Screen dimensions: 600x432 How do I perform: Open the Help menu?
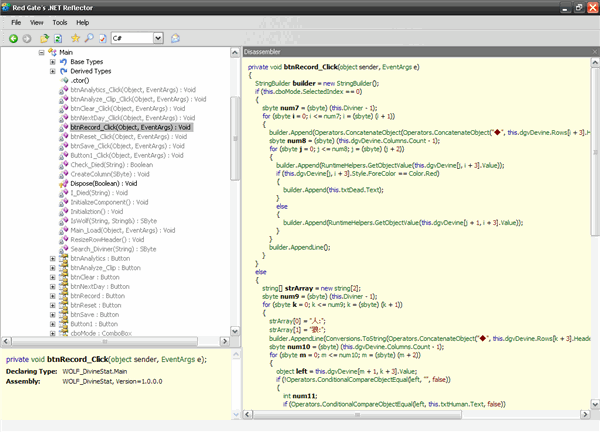pos(82,23)
